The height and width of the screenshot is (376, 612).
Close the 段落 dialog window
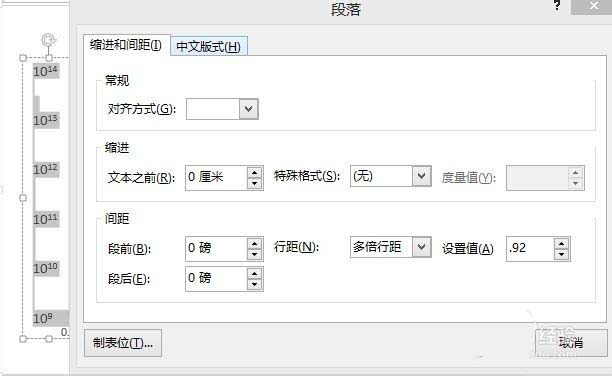tap(594, 7)
